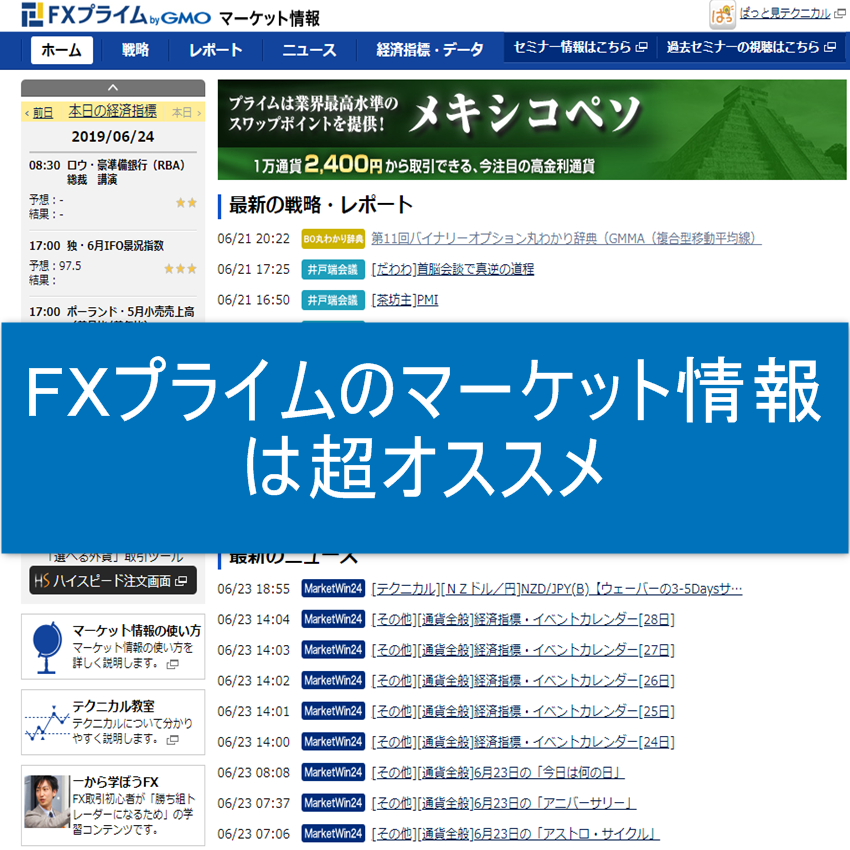Click the chart icon for テクニカル教室
This screenshot has width=850, height=850.
47,723
